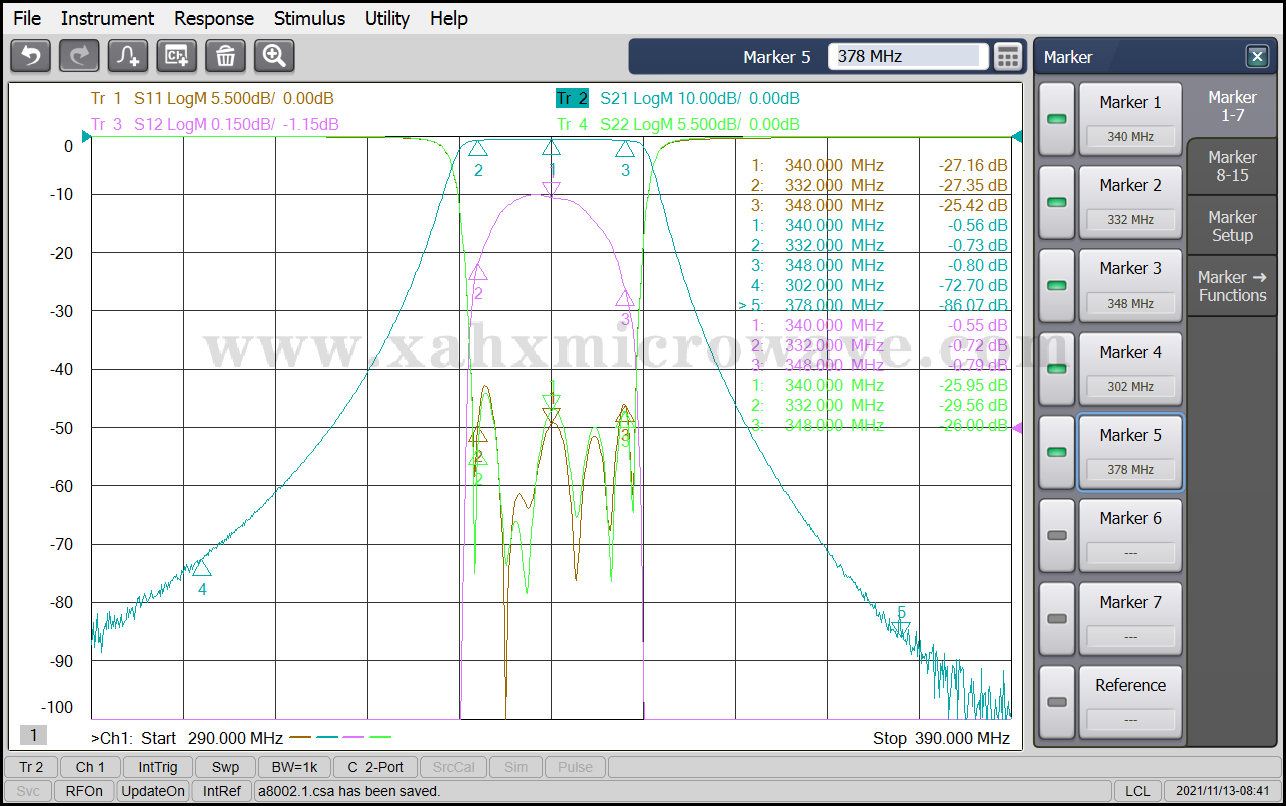
Task: Click Stop 390.000 MHz label
Action: pyautogui.click(x=941, y=738)
